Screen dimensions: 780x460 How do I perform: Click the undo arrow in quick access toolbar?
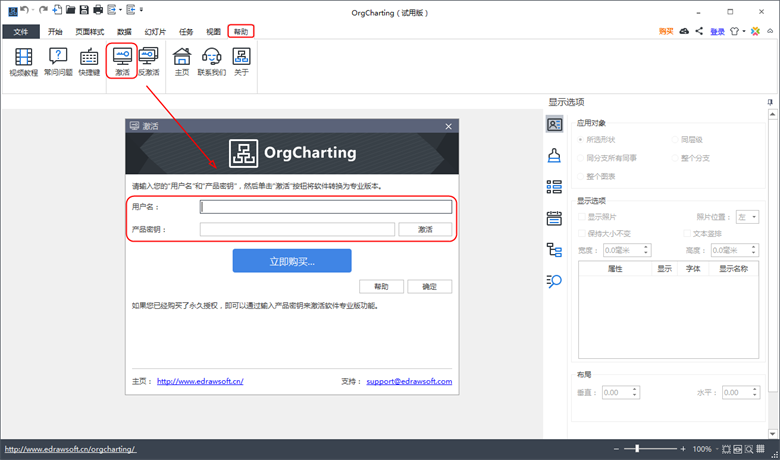click(x=24, y=9)
